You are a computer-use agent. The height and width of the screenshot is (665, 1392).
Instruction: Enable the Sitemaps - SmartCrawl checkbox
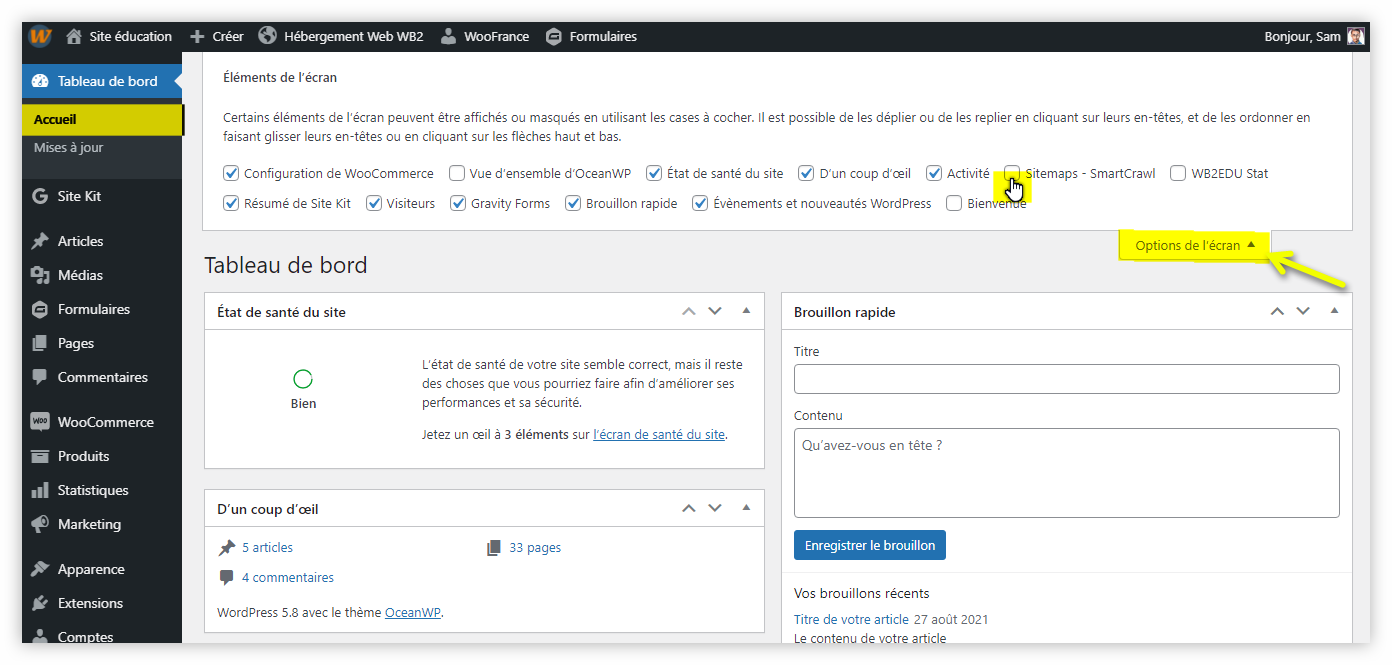pyautogui.click(x=1013, y=173)
